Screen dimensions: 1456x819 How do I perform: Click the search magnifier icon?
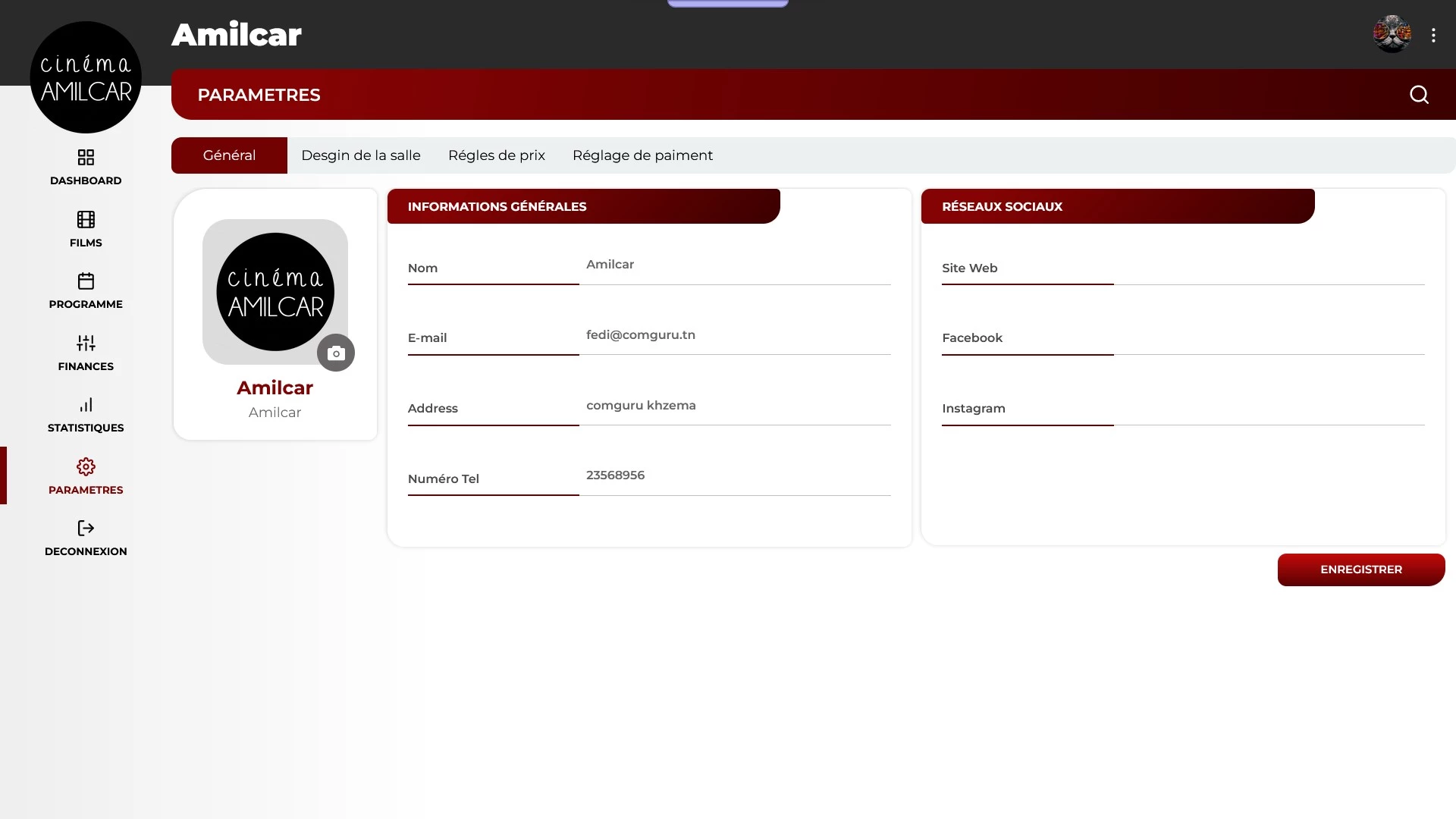1419,95
